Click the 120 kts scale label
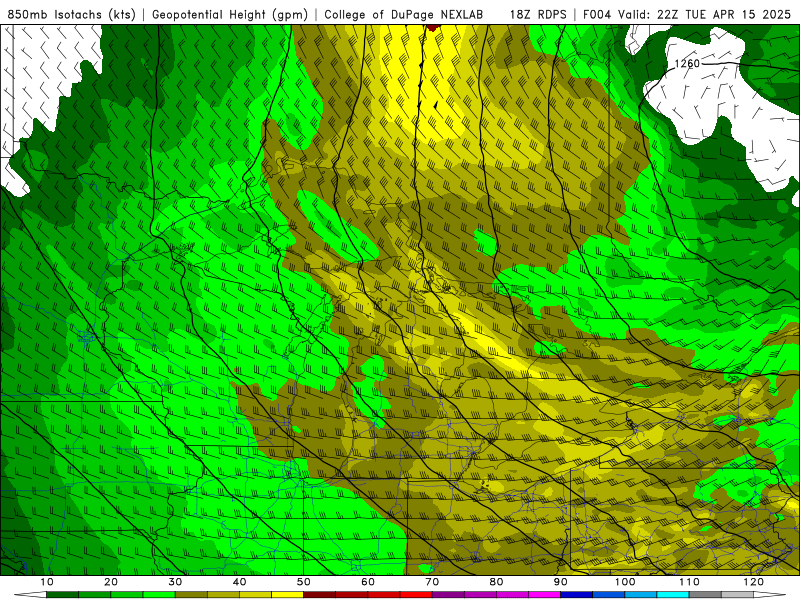This screenshot has height=600, width=800. tap(754, 582)
